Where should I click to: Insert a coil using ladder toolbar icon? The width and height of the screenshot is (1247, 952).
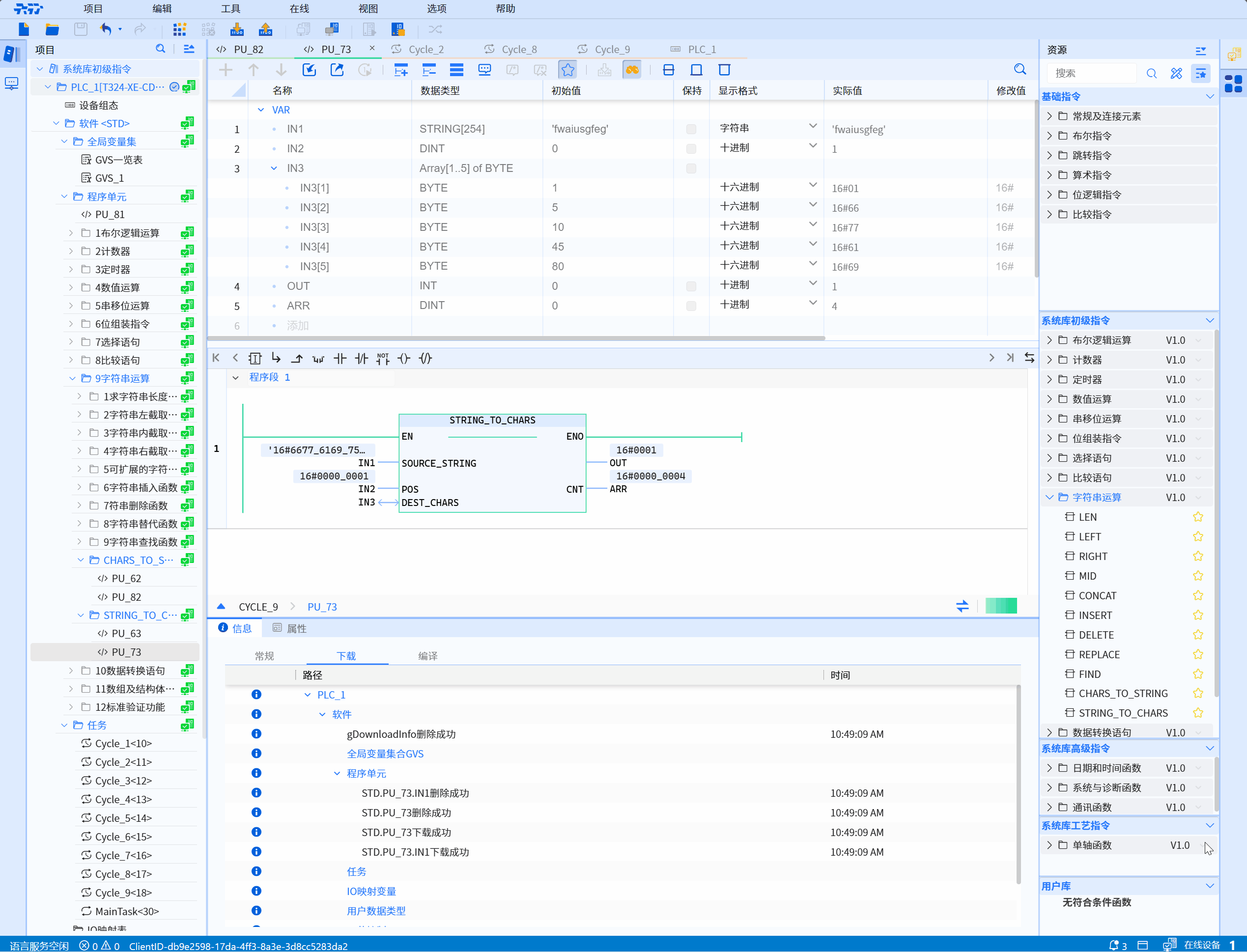403,358
